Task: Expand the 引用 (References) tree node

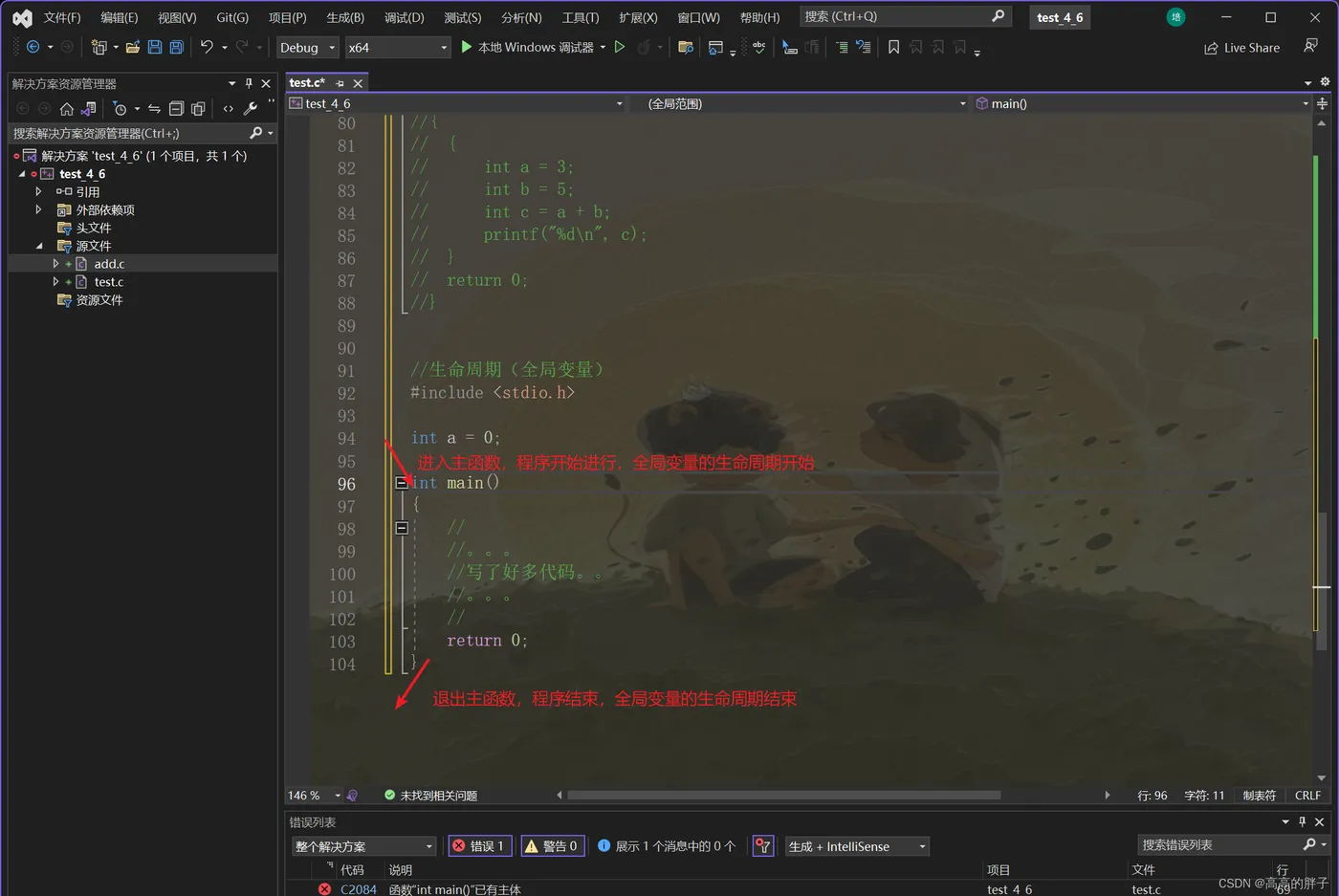Action: point(38,192)
